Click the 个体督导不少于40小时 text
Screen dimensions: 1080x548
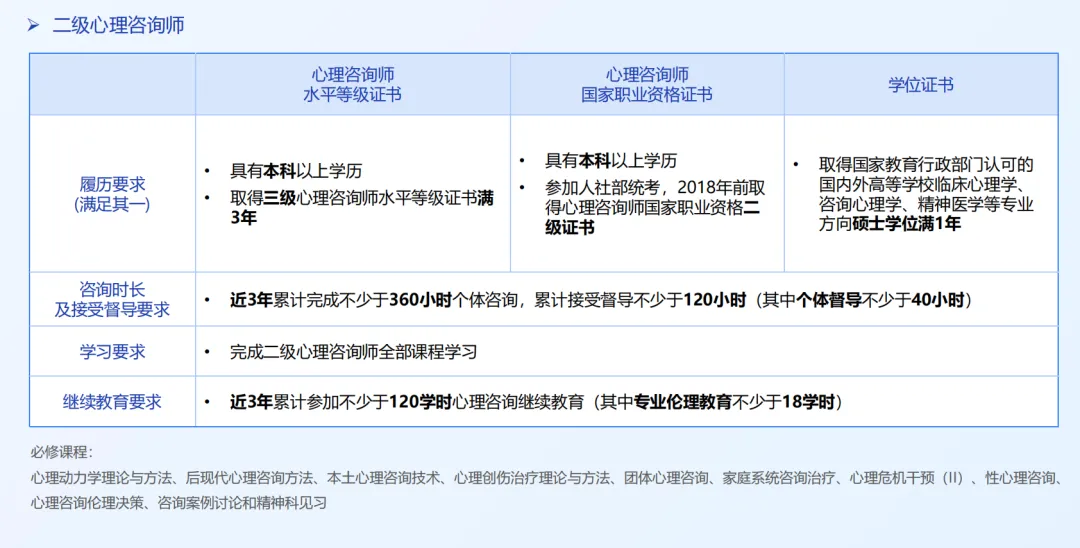(878, 300)
